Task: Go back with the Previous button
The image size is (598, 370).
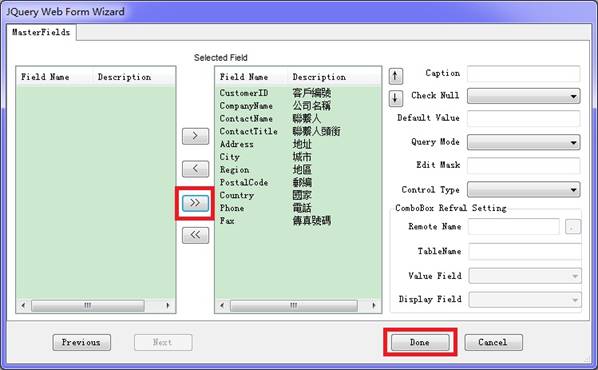Action: [x=82, y=343]
